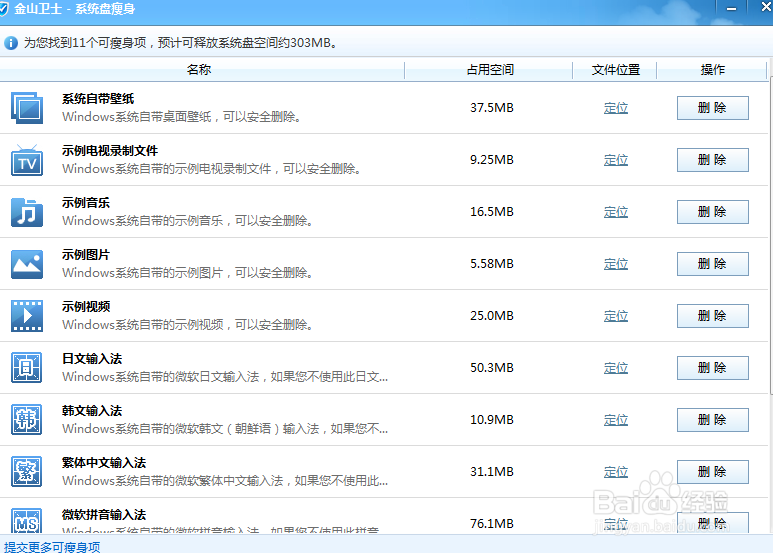Click the 文件位置 column header
Viewport: 773px width, 553px height.
click(615, 69)
